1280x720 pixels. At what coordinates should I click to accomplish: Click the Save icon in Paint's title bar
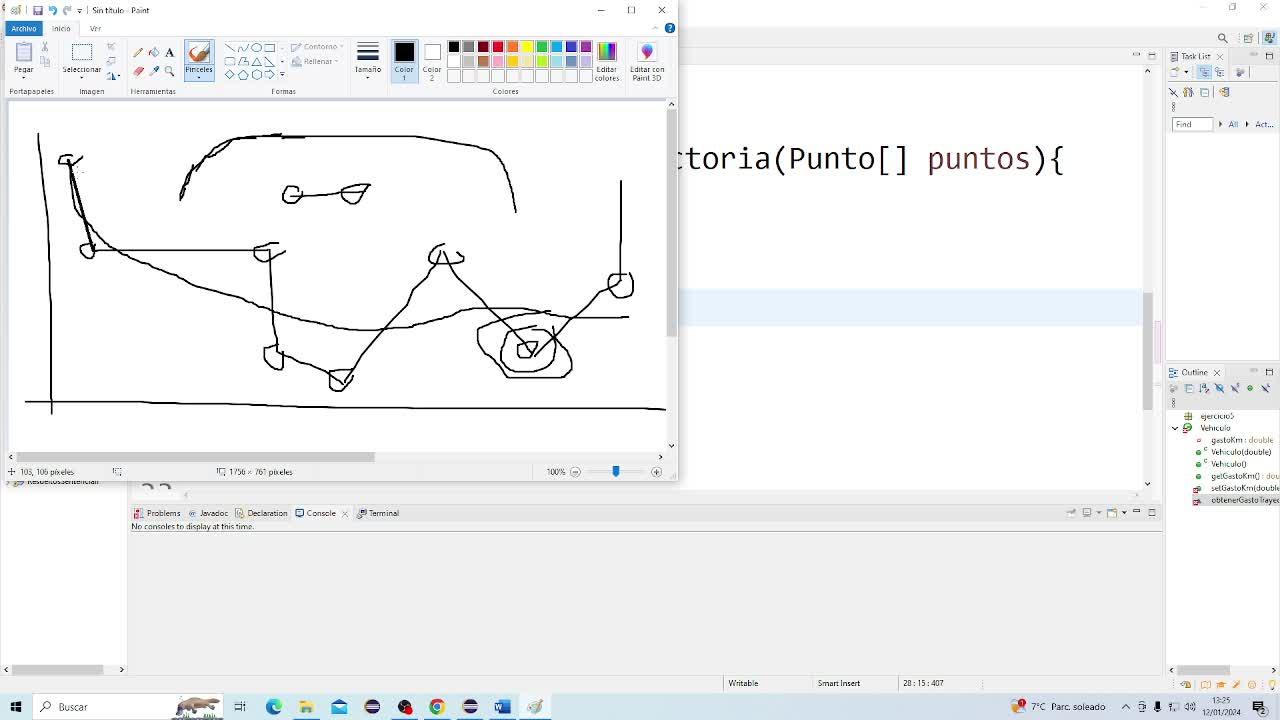tap(37, 10)
